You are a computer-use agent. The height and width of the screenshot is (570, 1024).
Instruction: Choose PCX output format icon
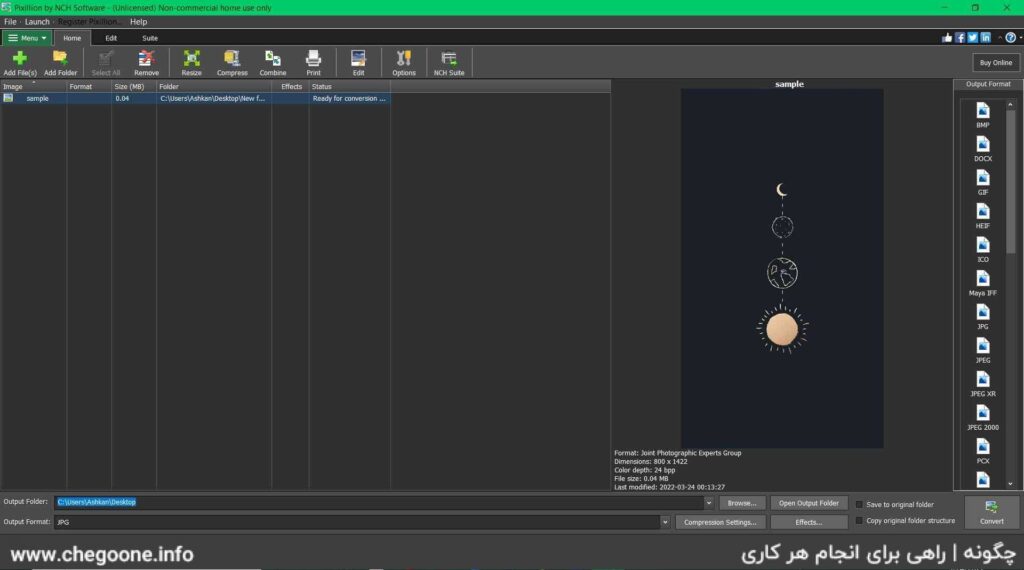(983, 451)
